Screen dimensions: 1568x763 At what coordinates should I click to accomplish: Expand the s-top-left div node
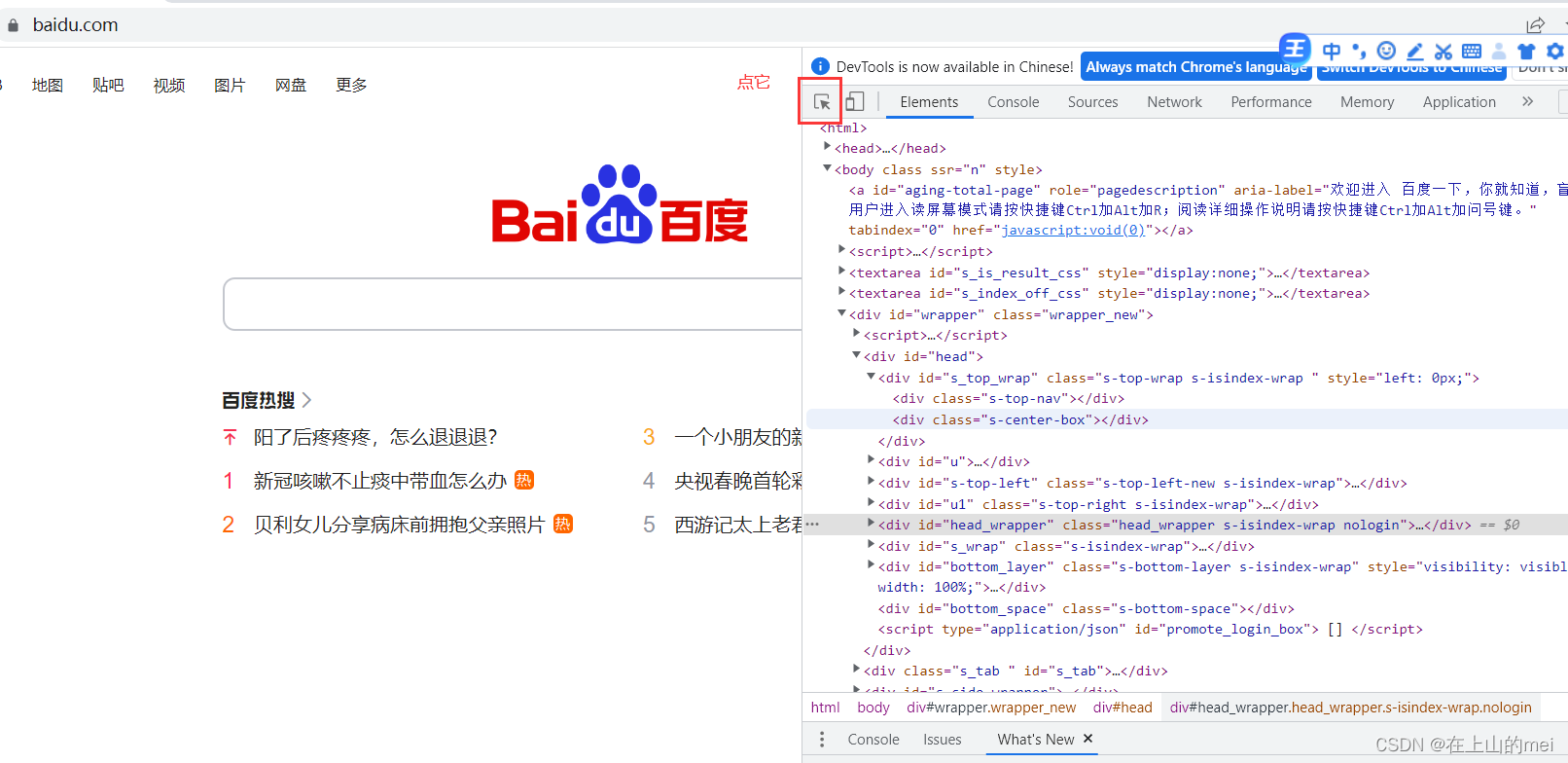[x=872, y=482]
